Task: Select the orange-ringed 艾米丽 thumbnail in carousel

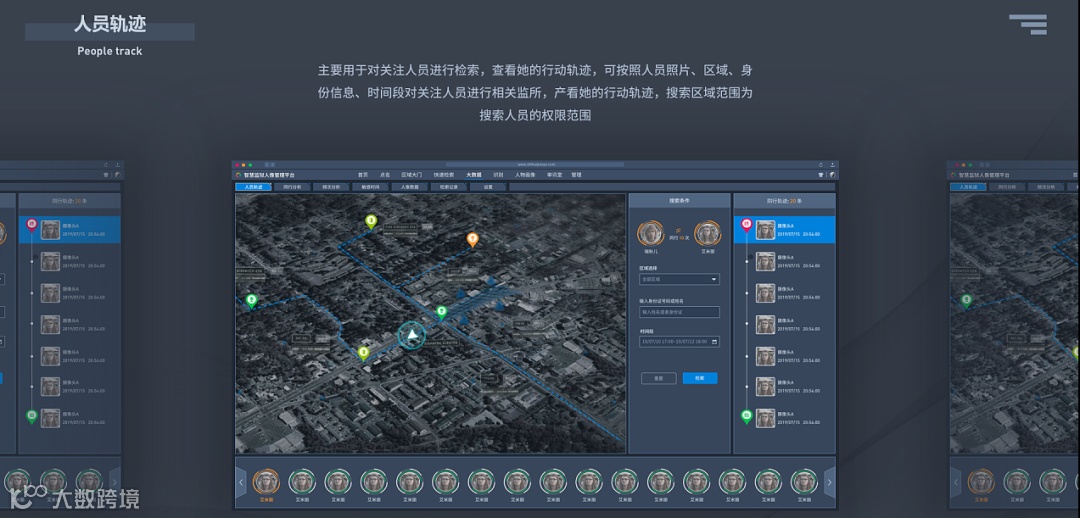Action: coord(266,482)
